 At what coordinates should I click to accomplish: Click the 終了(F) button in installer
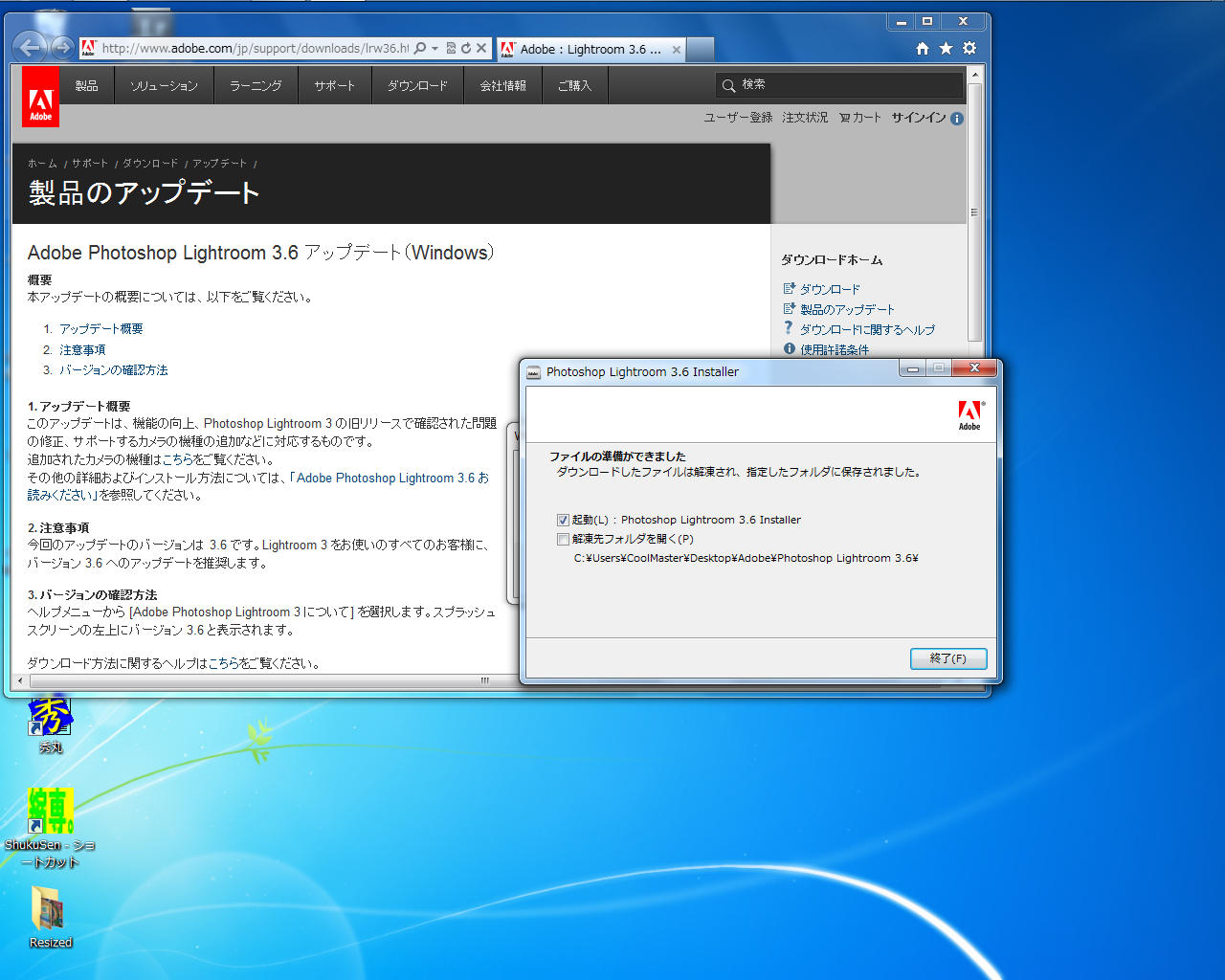(948, 658)
